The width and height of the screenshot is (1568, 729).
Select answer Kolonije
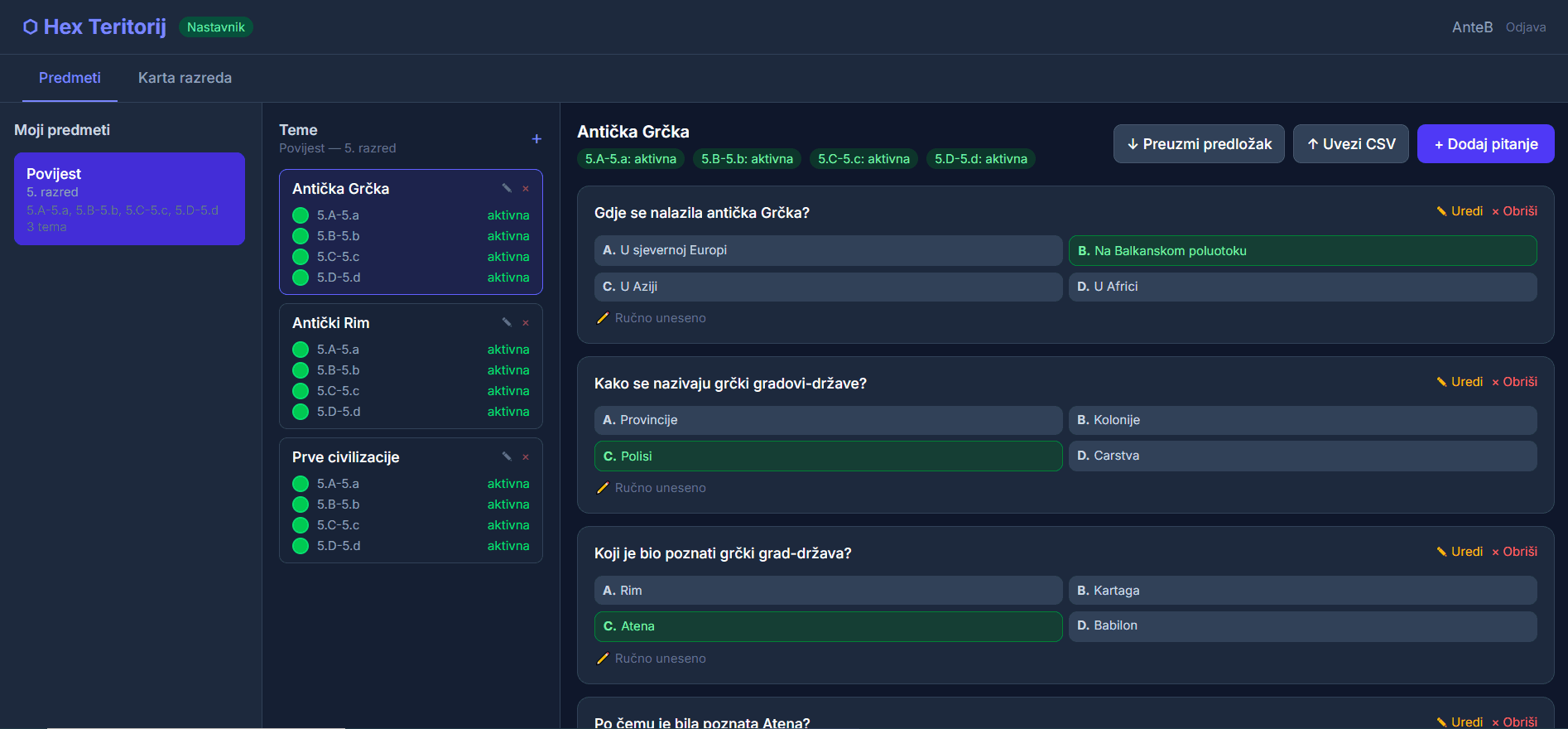tap(1303, 420)
